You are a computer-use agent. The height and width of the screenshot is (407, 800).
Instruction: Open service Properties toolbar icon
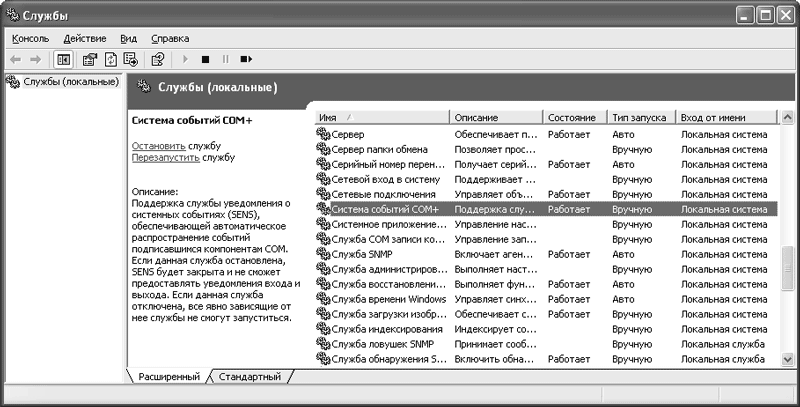(x=90, y=60)
